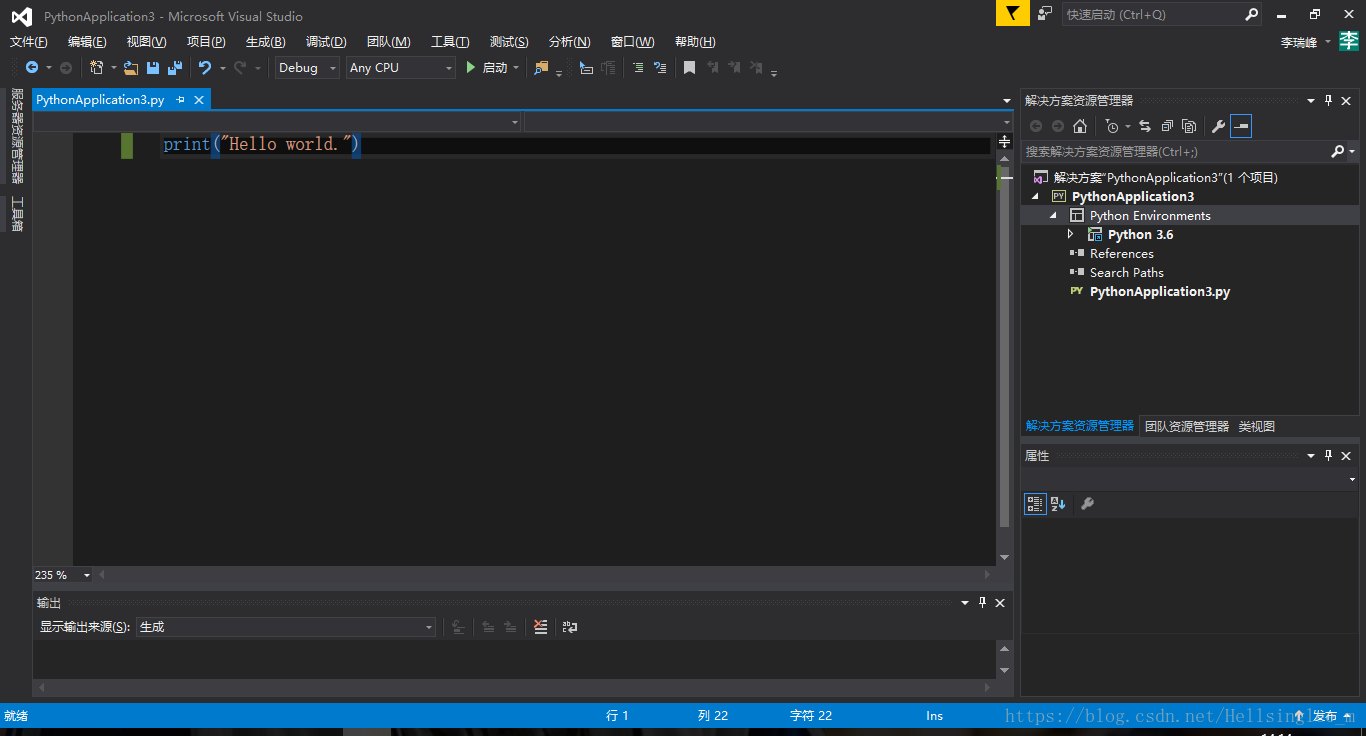
Task: Click the Pending Changes Filter clock icon
Action: (1112, 126)
